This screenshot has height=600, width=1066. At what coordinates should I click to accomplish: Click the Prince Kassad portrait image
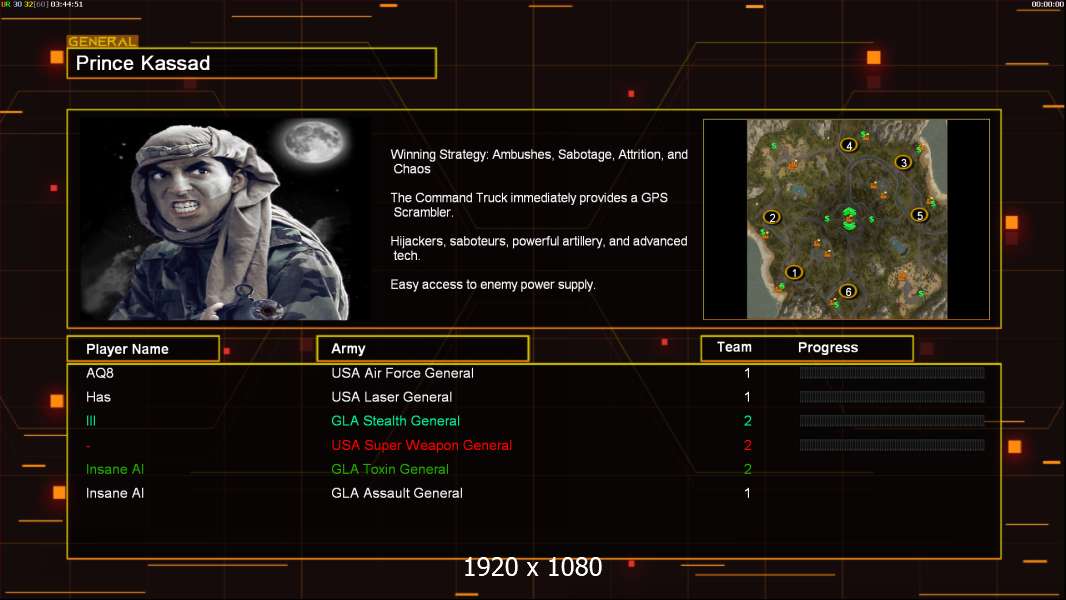(x=226, y=219)
